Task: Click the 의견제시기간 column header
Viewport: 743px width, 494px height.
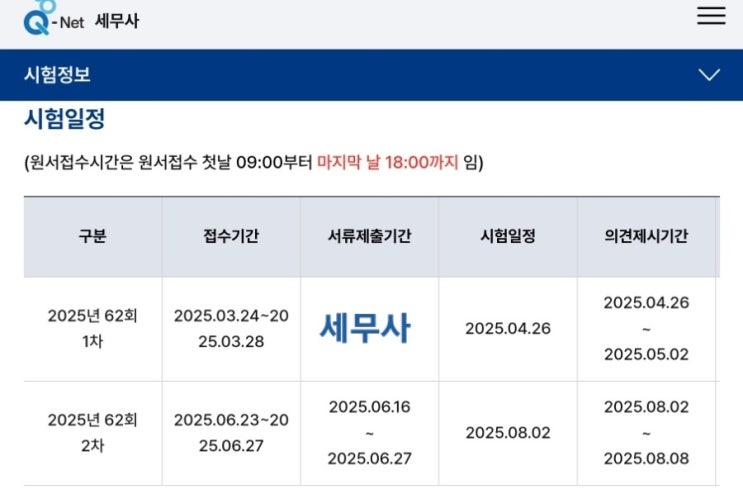Action: click(646, 236)
